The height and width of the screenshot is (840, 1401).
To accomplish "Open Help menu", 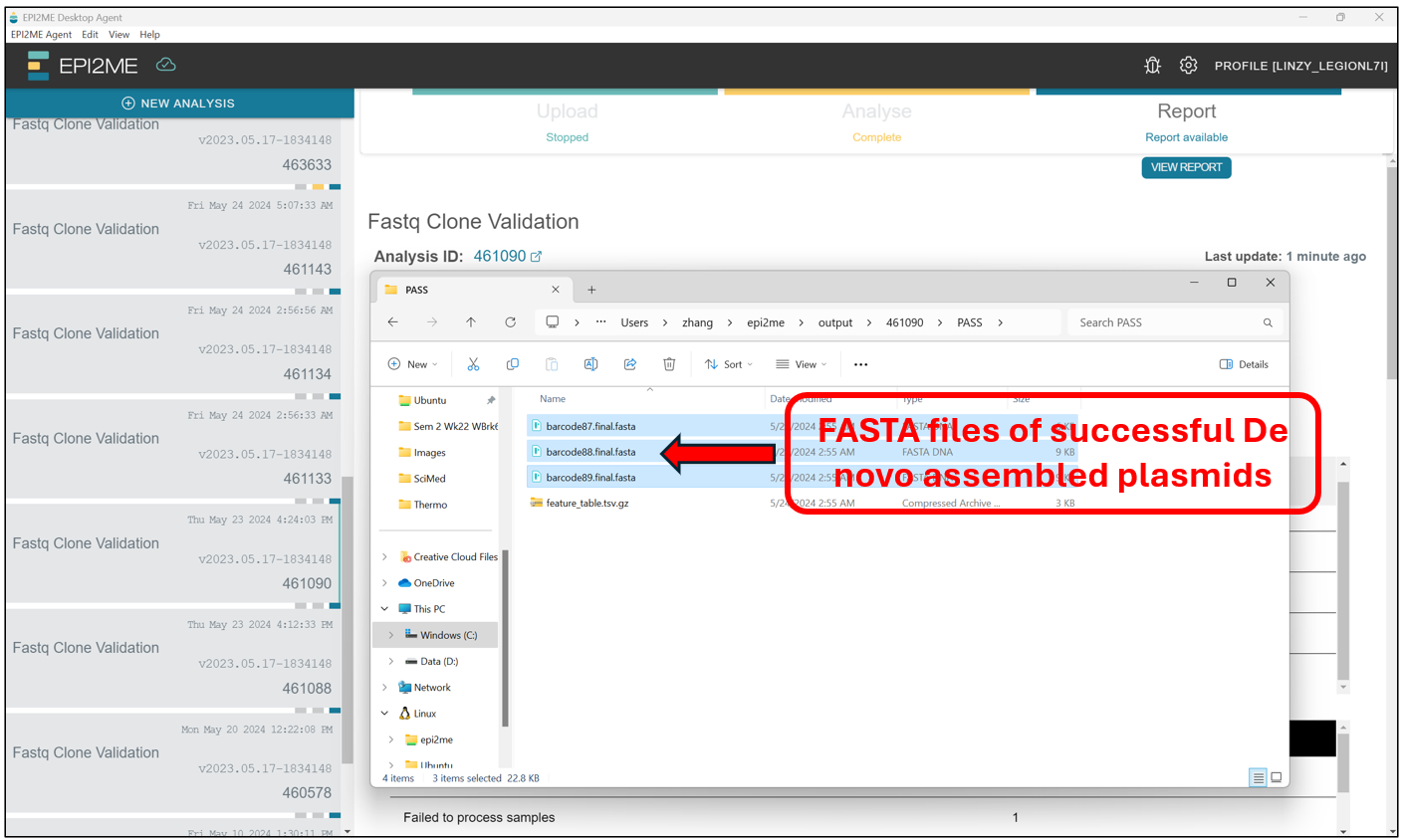I will point(149,34).
